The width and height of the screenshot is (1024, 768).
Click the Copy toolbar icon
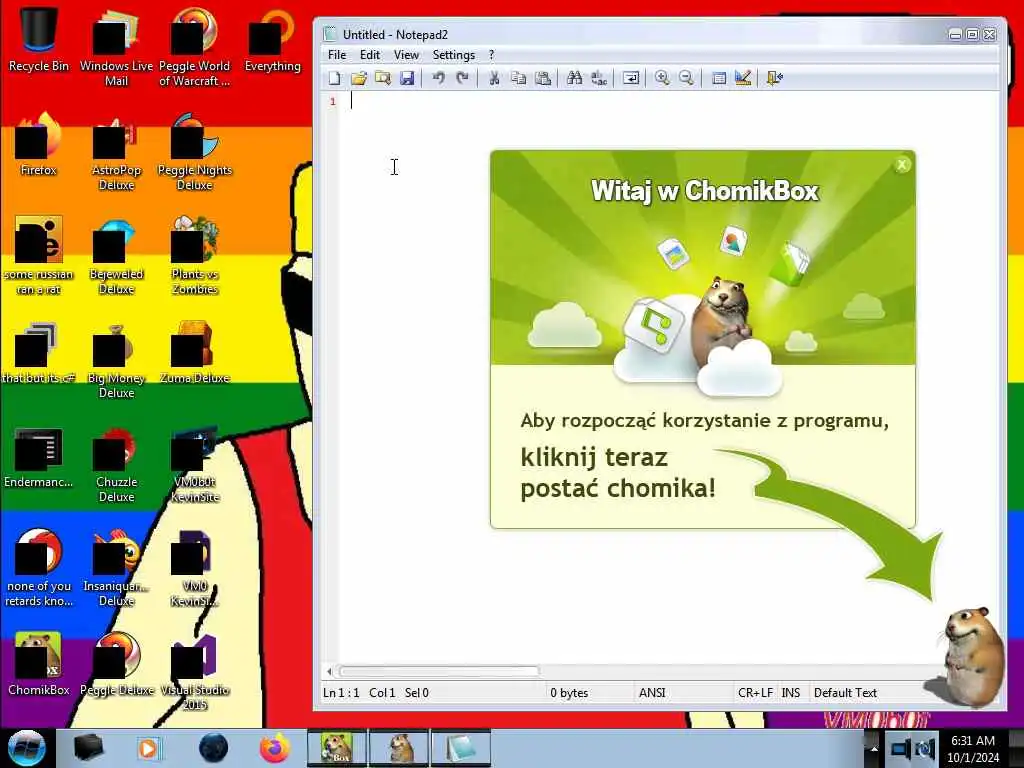click(519, 78)
